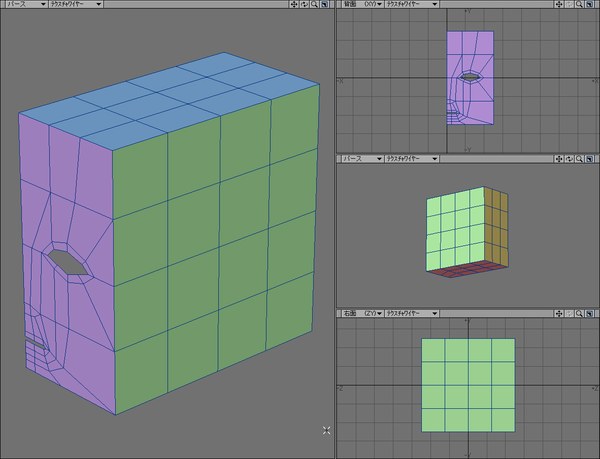The image size is (600, 459).
Task: Open the 背面 (XY) view type dropdown
Action: pos(362,4)
